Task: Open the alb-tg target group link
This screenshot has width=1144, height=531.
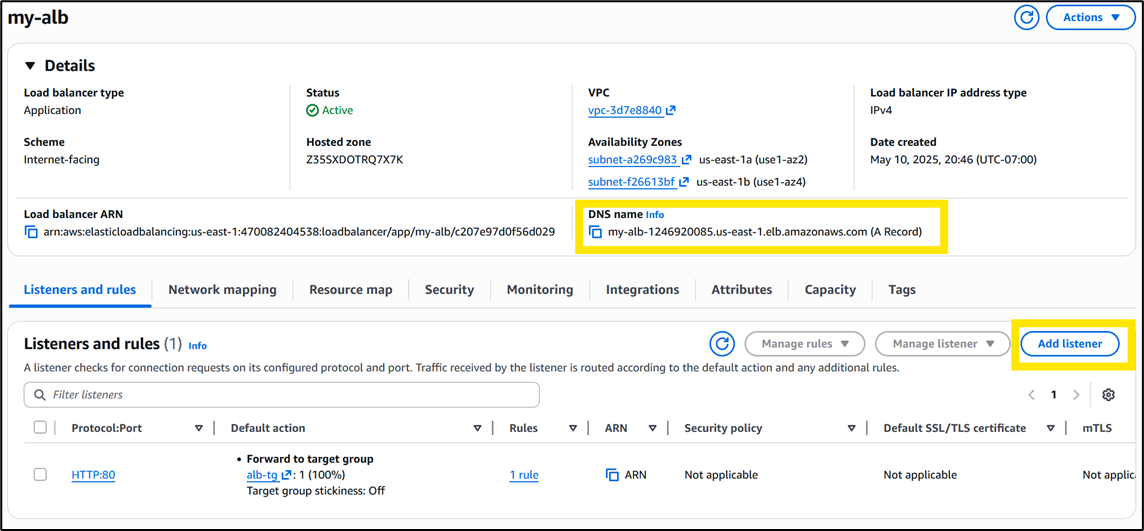Action: (263, 475)
